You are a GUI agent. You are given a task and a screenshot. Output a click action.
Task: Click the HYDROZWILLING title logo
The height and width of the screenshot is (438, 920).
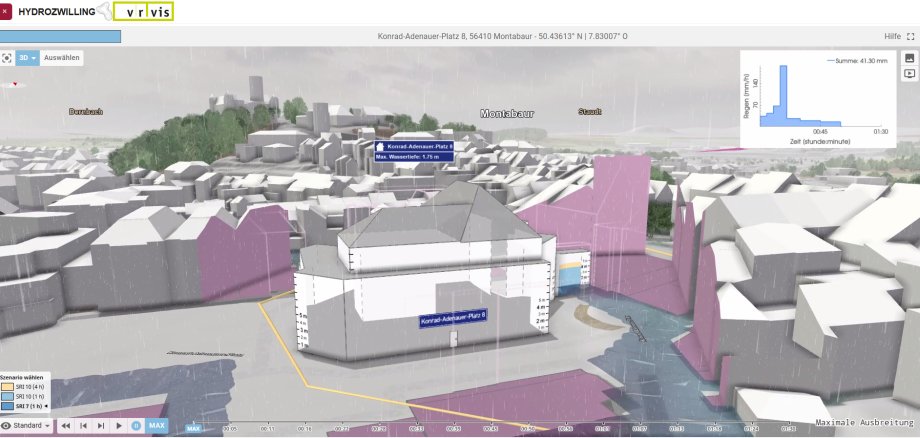point(56,11)
